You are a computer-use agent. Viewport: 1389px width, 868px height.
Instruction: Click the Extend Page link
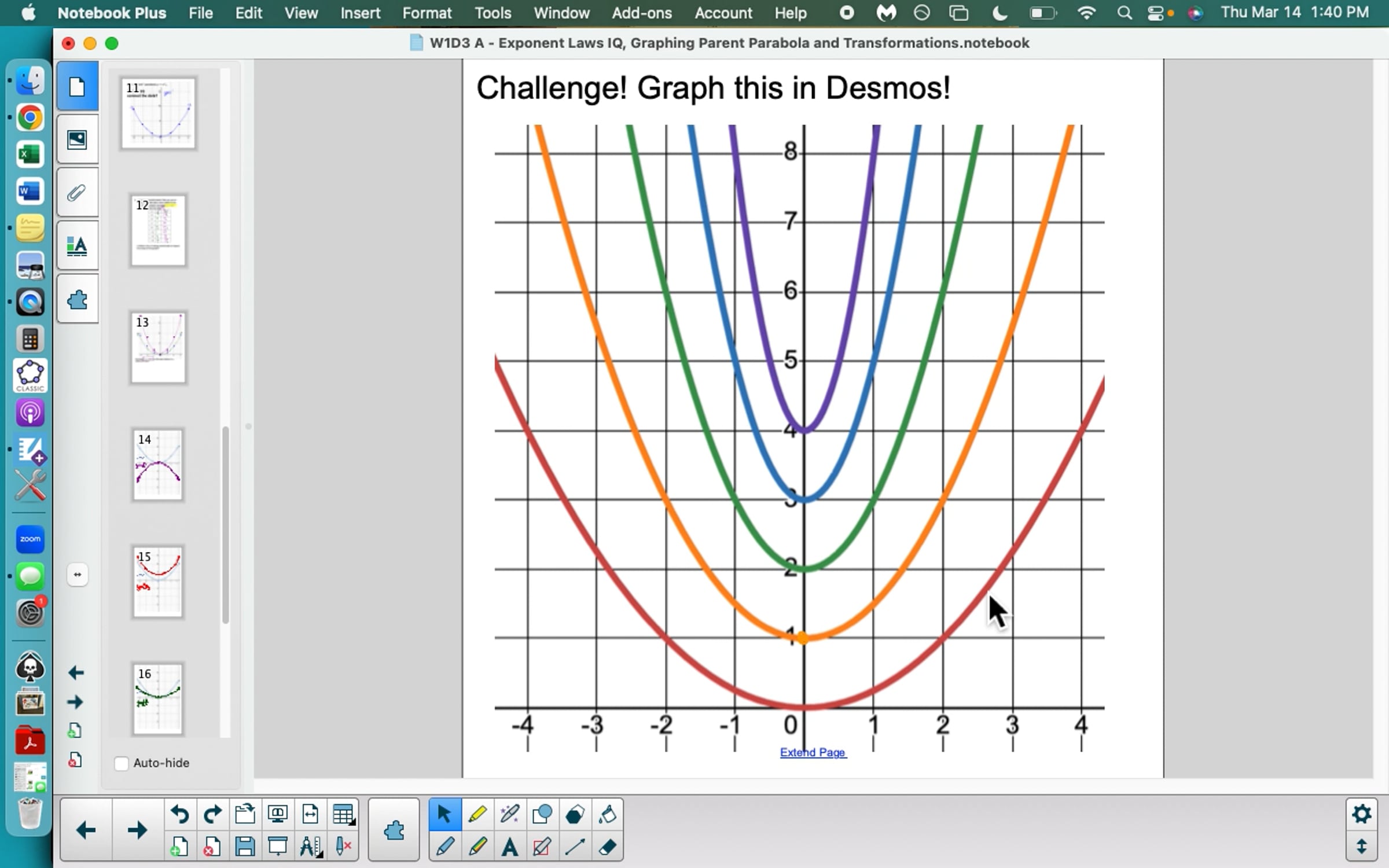[813, 752]
